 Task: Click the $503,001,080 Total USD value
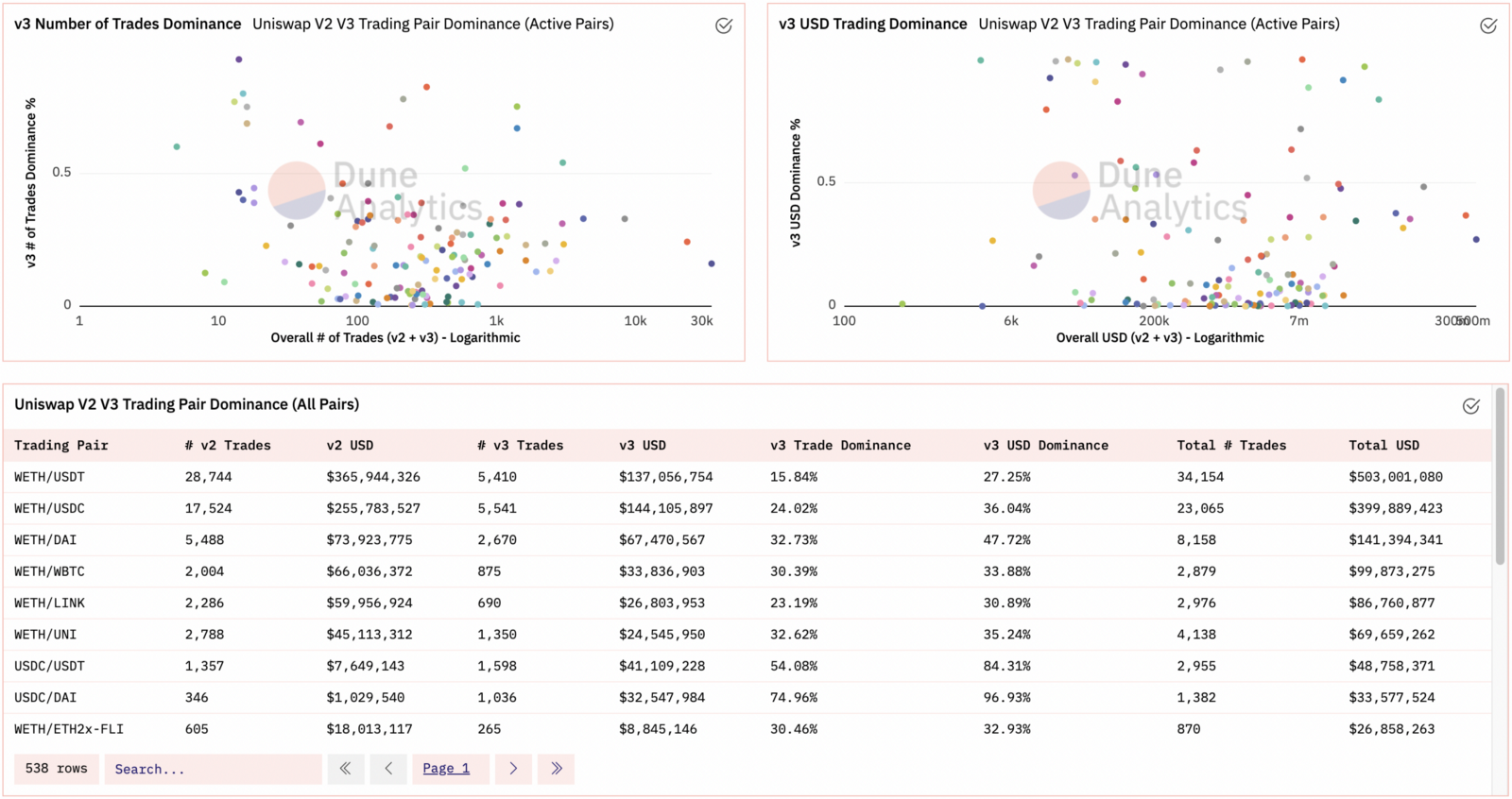(1396, 477)
